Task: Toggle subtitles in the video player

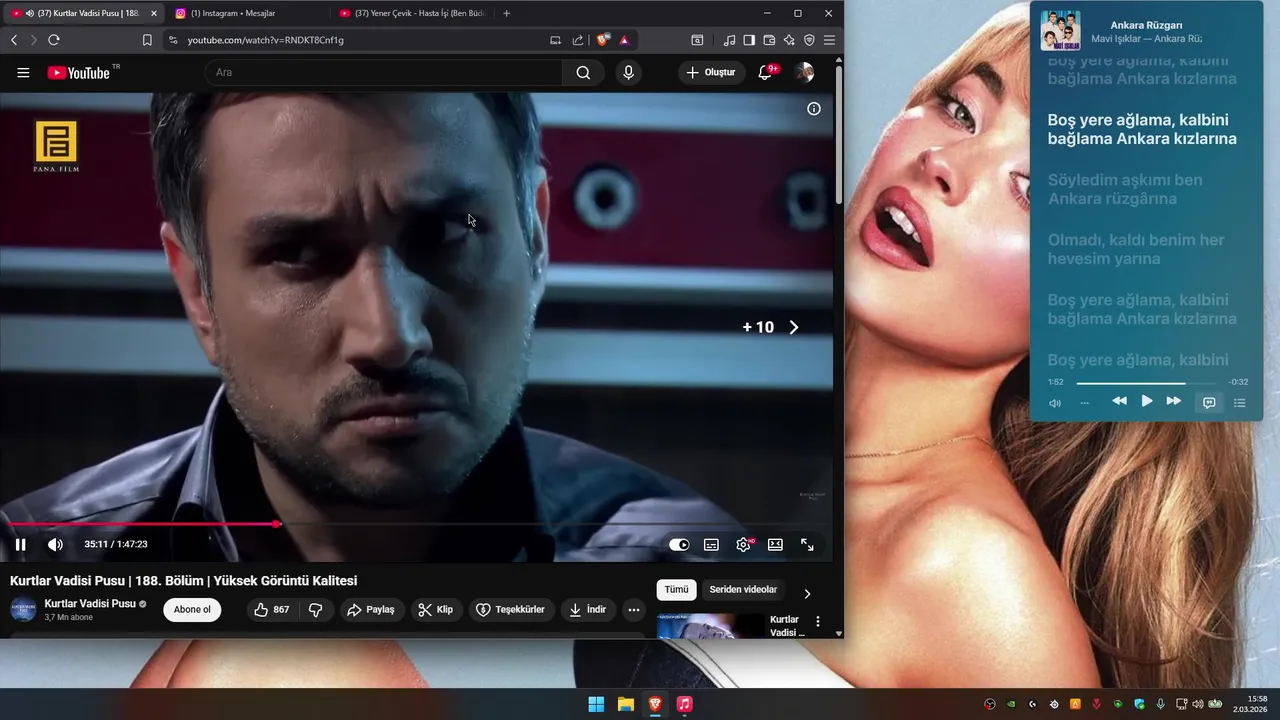Action: [711, 545]
